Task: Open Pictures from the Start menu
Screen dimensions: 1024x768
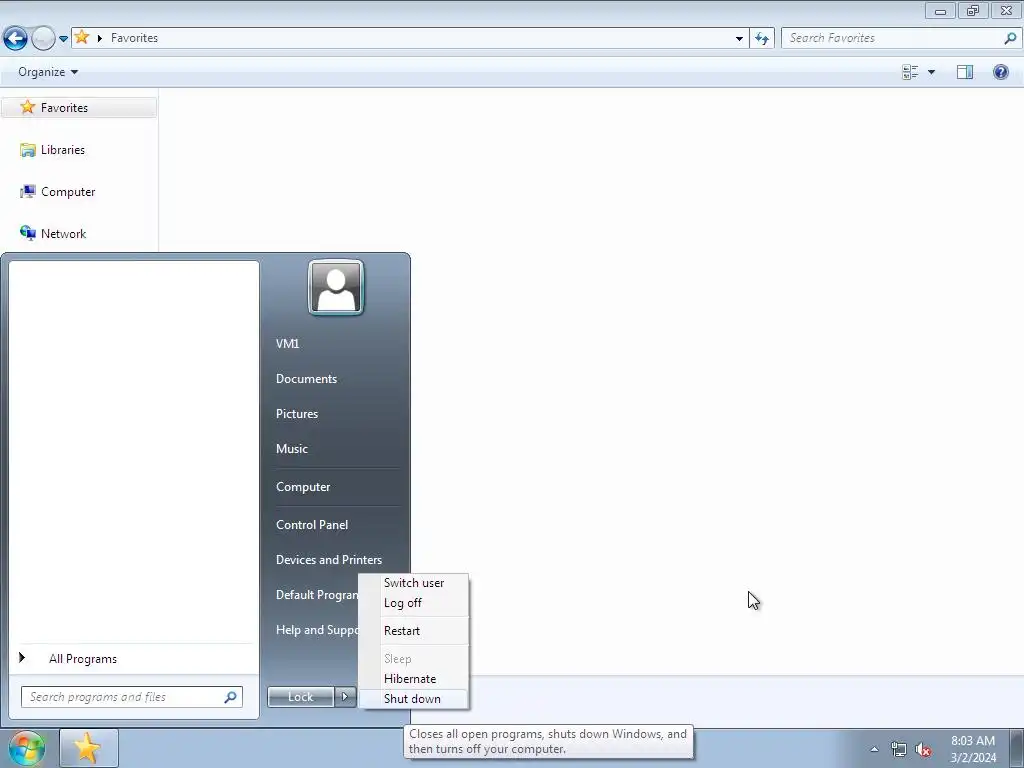Action: (296, 413)
